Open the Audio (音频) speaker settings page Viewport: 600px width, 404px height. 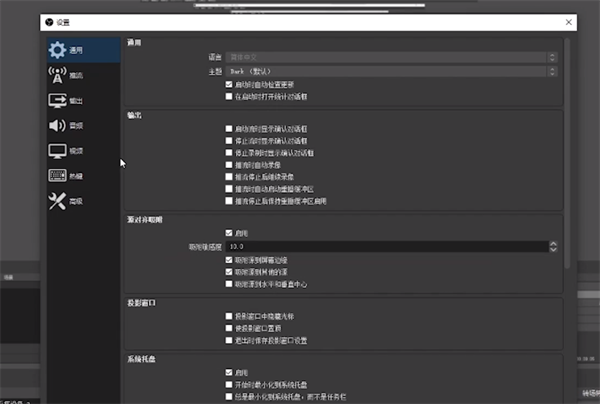pyautogui.click(x=83, y=125)
